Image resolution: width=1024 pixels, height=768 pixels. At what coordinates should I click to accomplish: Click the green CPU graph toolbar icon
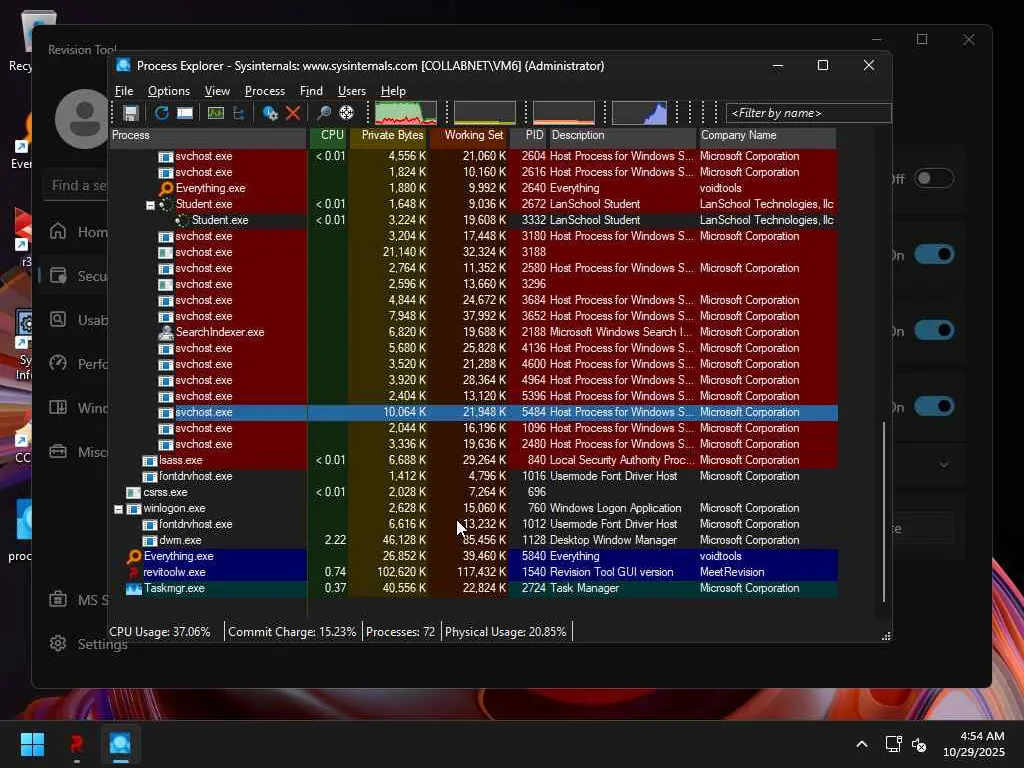click(216, 113)
